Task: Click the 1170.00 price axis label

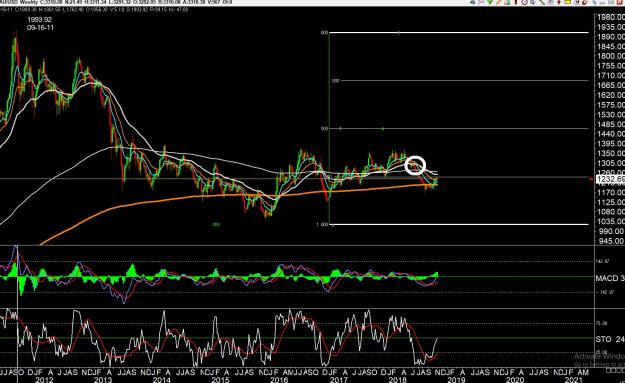Action: tap(610, 192)
